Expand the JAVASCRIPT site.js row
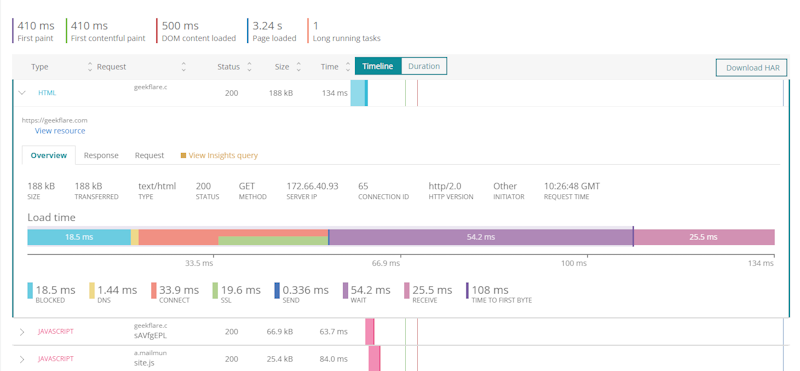The image size is (800, 371). tap(21, 359)
